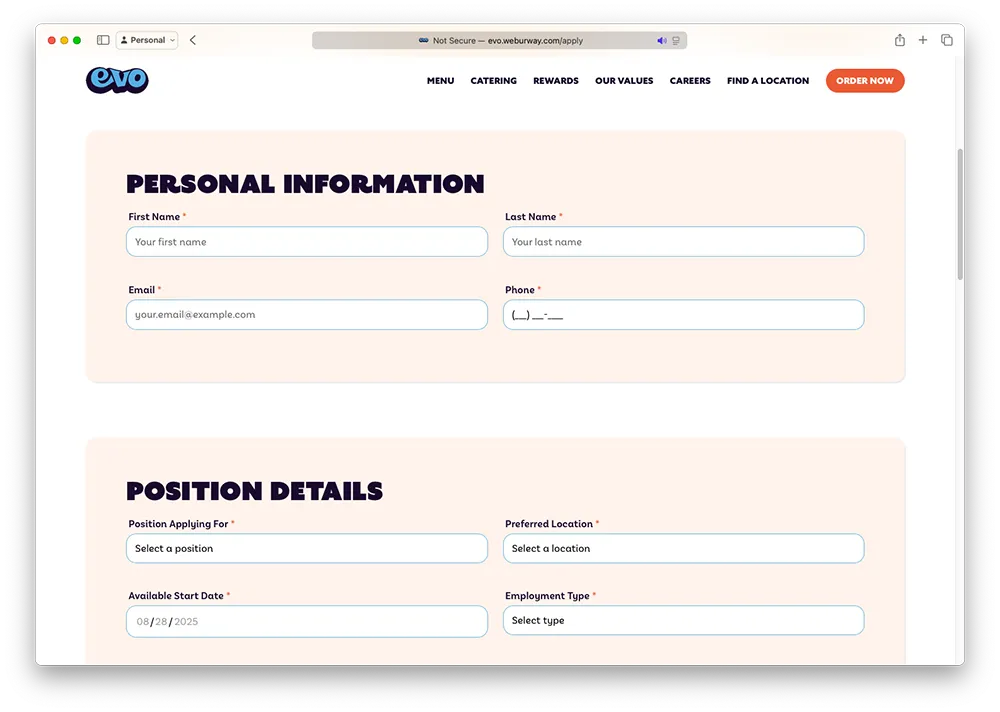Click the Email input field

pyautogui.click(x=306, y=314)
